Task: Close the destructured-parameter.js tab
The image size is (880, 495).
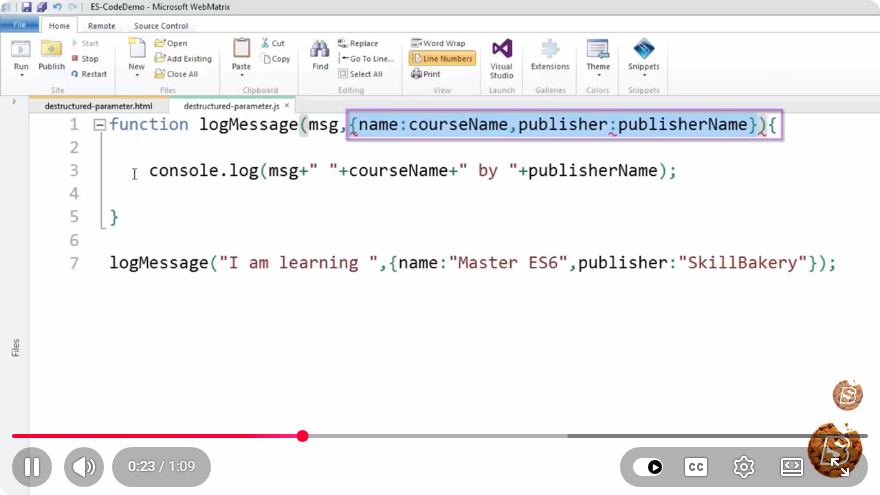Action: tap(287, 106)
